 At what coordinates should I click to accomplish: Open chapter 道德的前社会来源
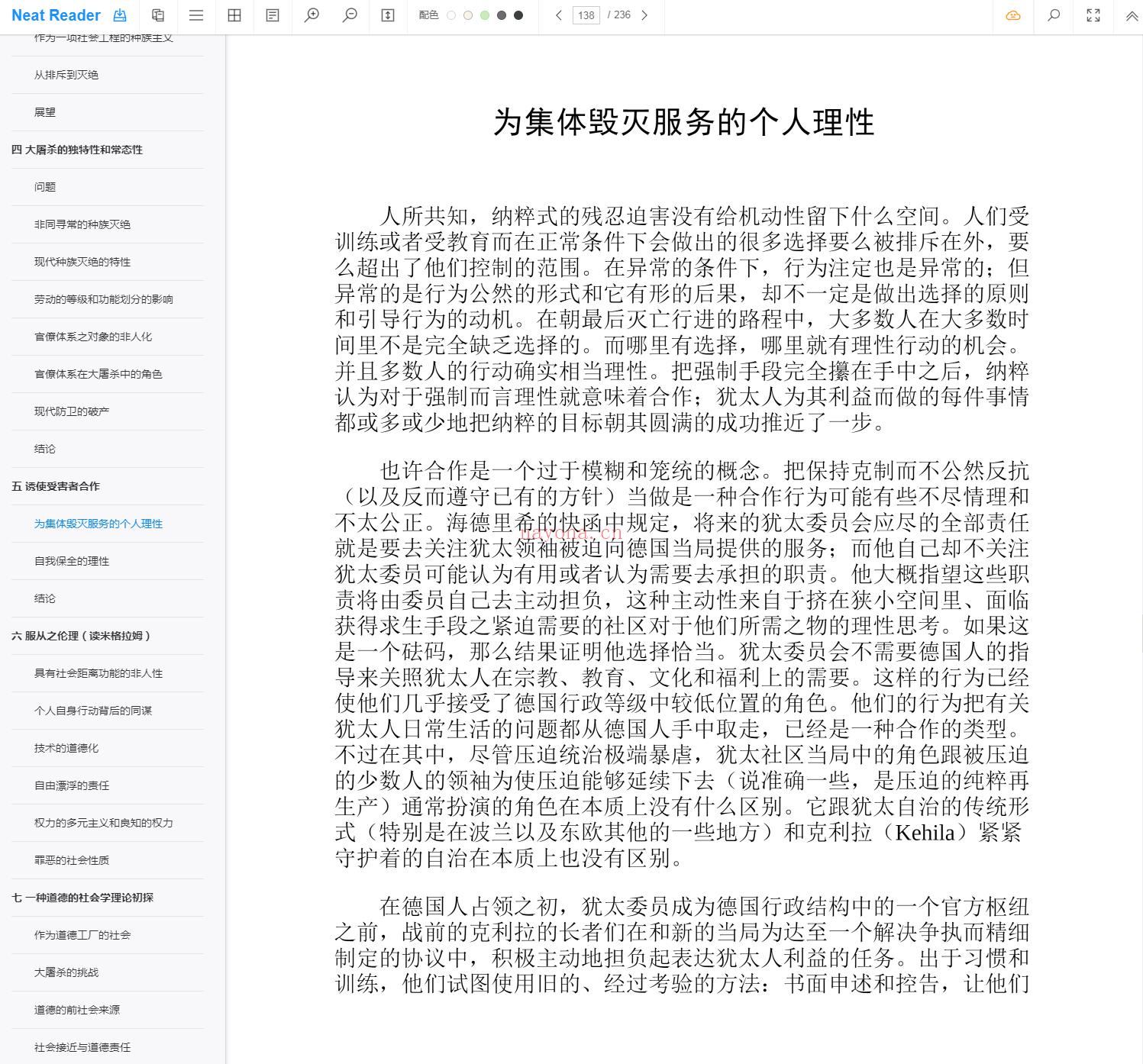(77, 1010)
